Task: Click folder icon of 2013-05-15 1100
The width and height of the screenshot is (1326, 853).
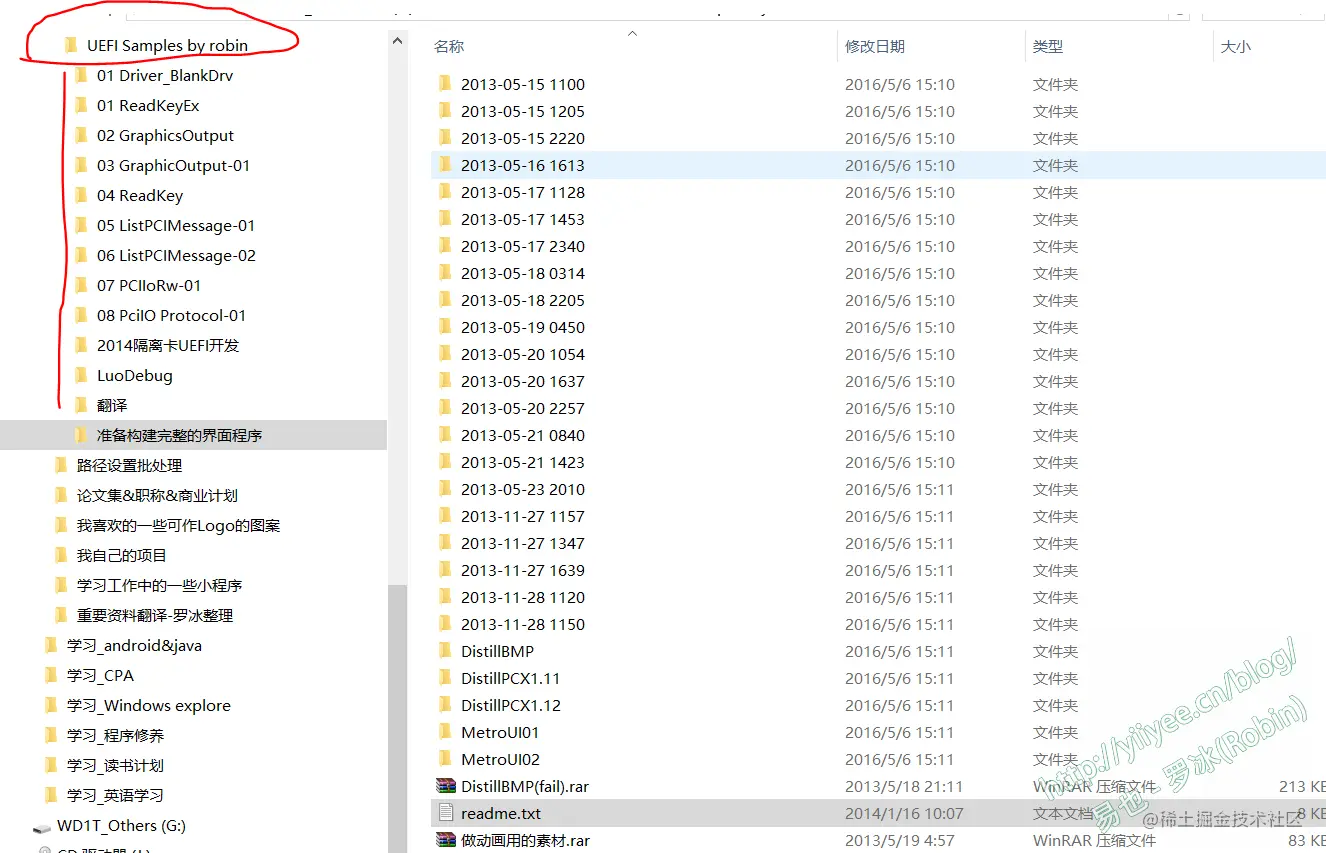Action: [446, 85]
